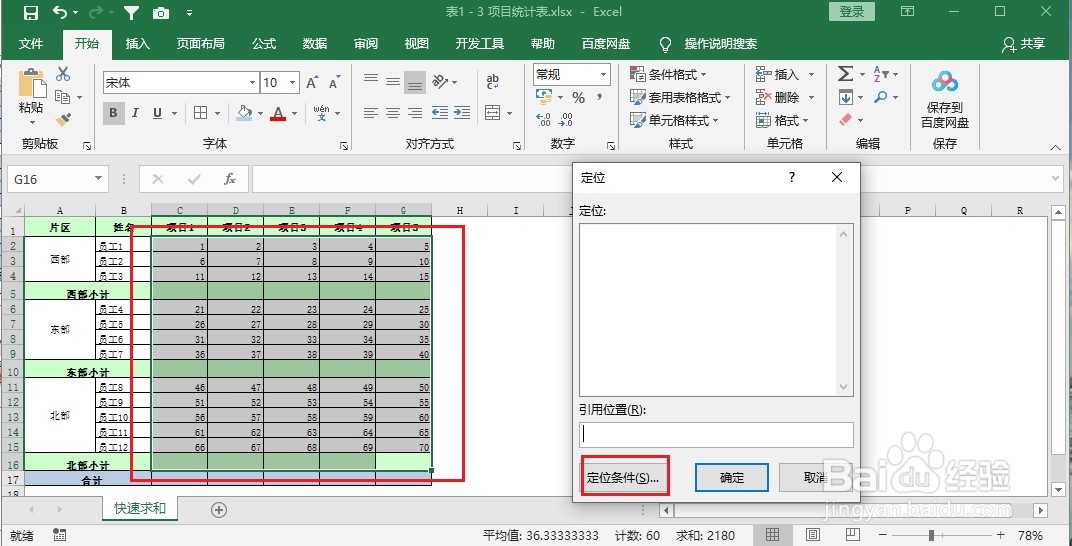The width and height of the screenshot is (1072, 546).
Task: Toggle bold formatting
Action: (113, 113)
